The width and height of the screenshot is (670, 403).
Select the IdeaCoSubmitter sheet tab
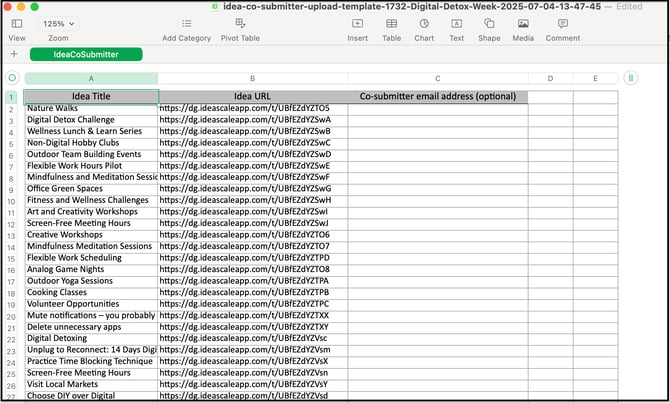(x=85, y=54)
